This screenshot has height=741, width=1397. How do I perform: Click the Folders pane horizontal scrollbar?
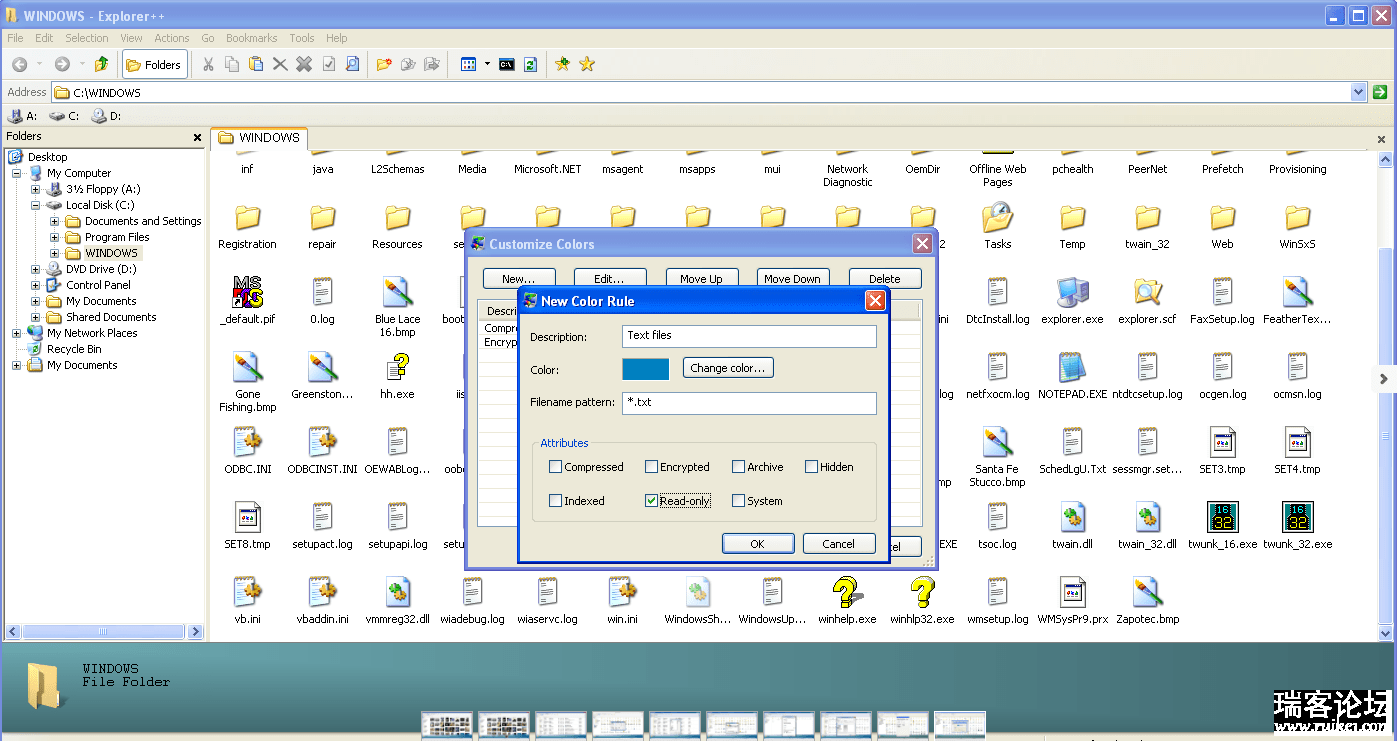point(104,632)
